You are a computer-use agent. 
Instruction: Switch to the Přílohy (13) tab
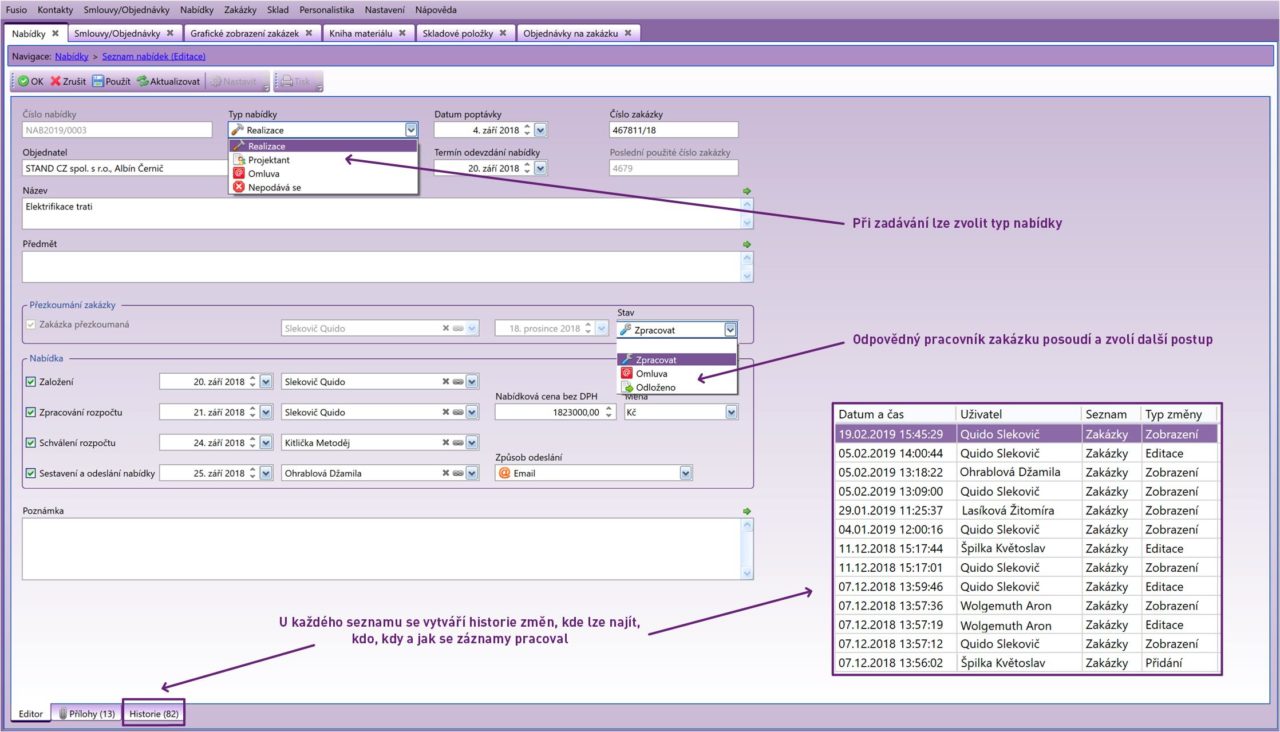pos(87,714)
